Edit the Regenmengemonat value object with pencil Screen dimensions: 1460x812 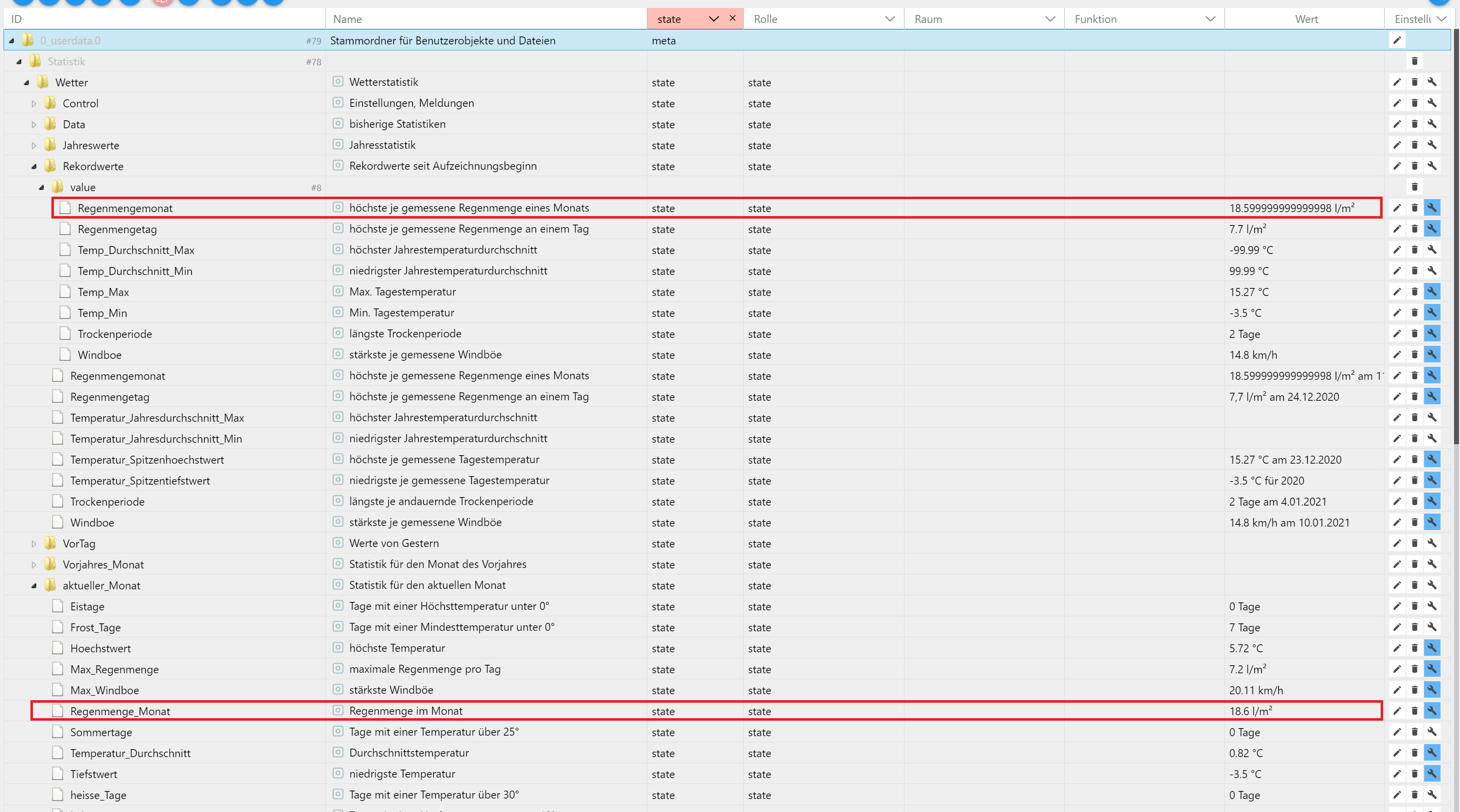1397,208
